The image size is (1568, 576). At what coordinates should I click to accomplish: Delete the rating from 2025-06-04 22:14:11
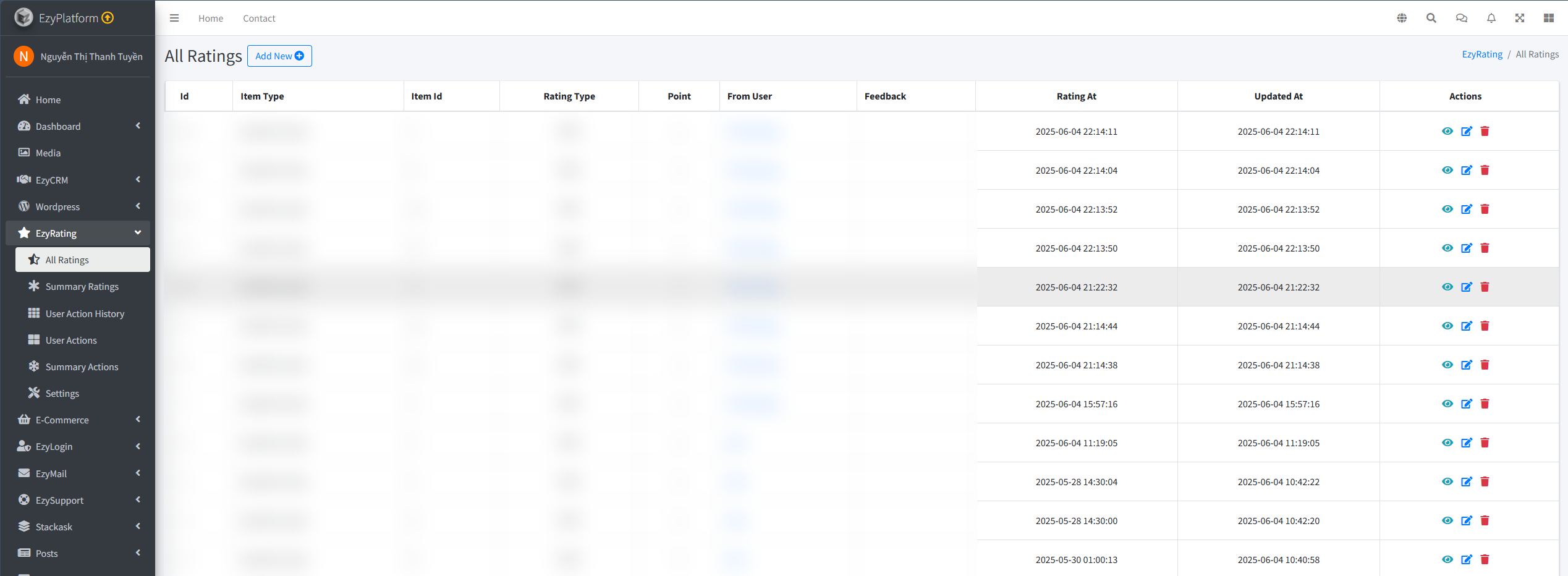tap(1485, 131)
